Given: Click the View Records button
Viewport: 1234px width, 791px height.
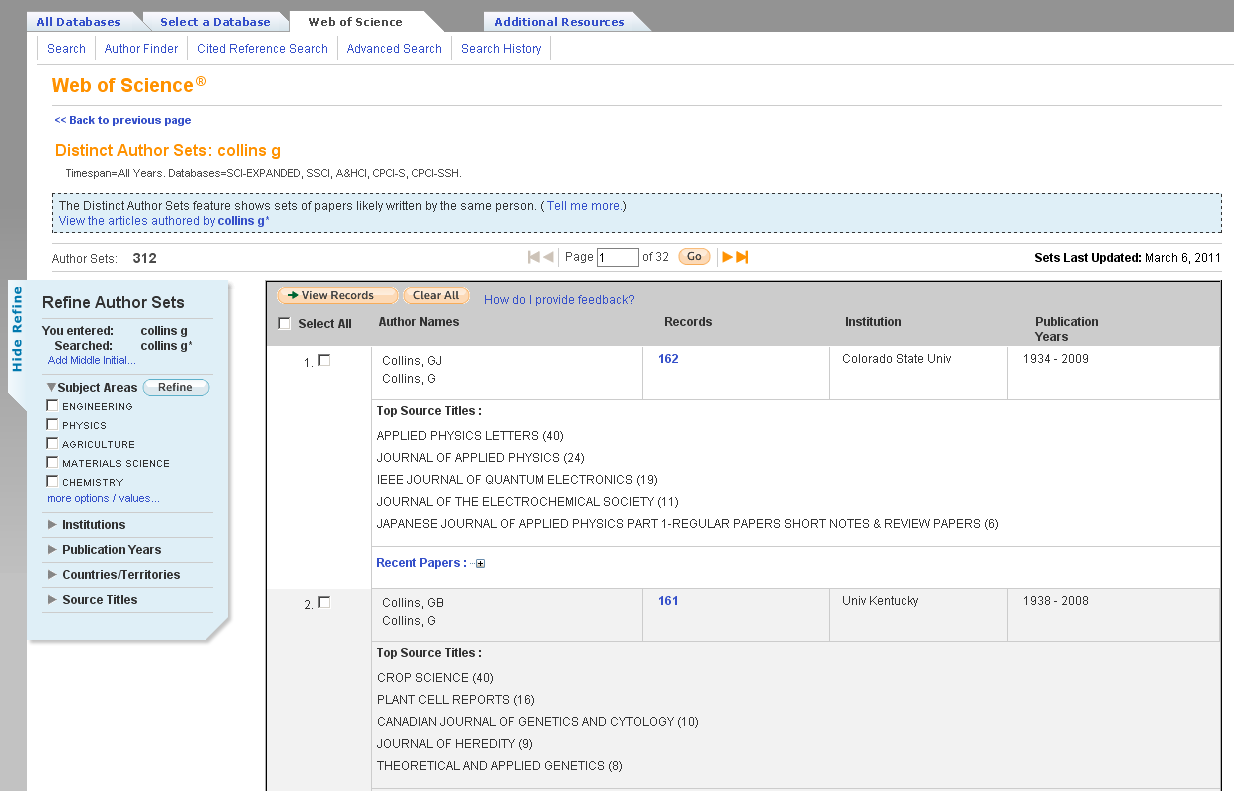Looking at the screenshot, I should pyautogui.click(x=337, y=296).
